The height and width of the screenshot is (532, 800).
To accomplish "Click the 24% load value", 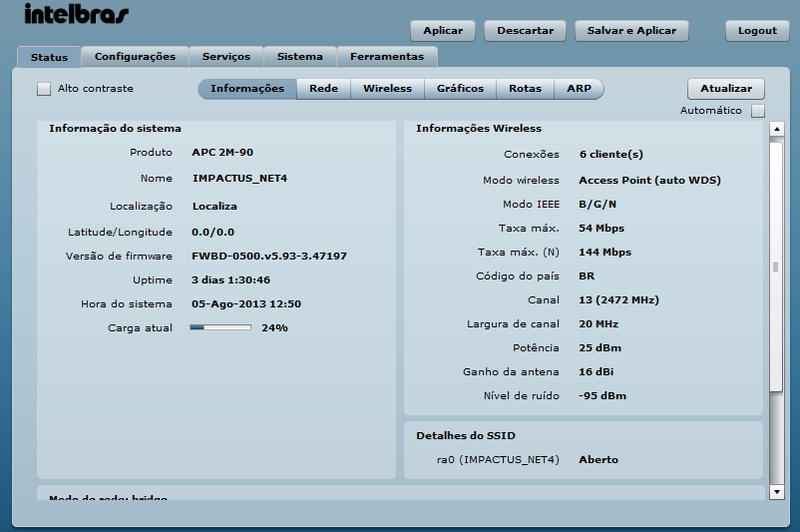I will [x=274, y=328].
